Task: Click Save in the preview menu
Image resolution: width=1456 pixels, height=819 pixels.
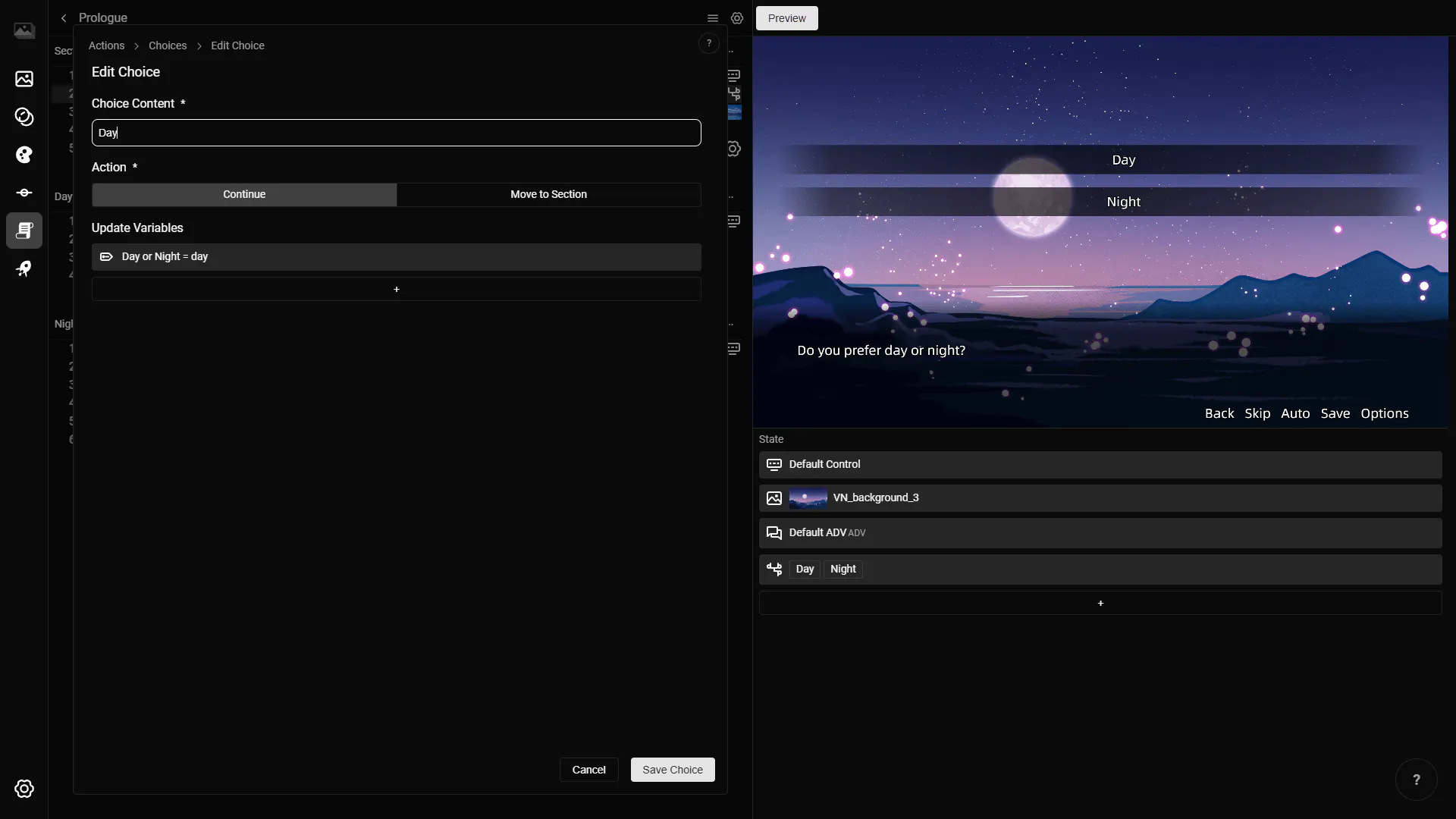Action: click(x=1335, y=413)
